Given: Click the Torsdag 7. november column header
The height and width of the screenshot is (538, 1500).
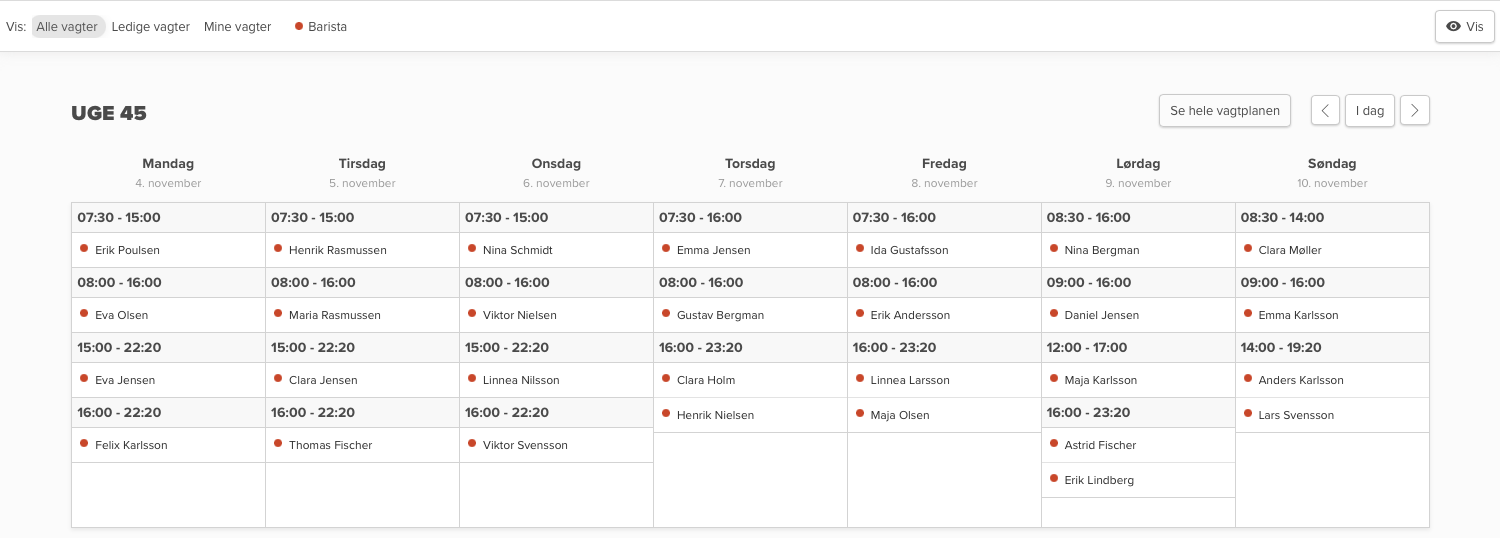Looking at the screenshot, I should coord(750,172).
